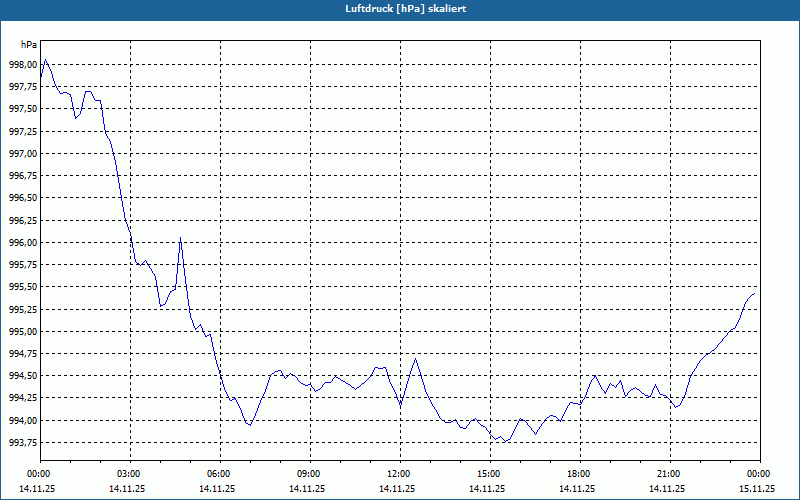Click the 15:00 time label
This screenshot has width=800, height=500.
[x=488, y=474]
